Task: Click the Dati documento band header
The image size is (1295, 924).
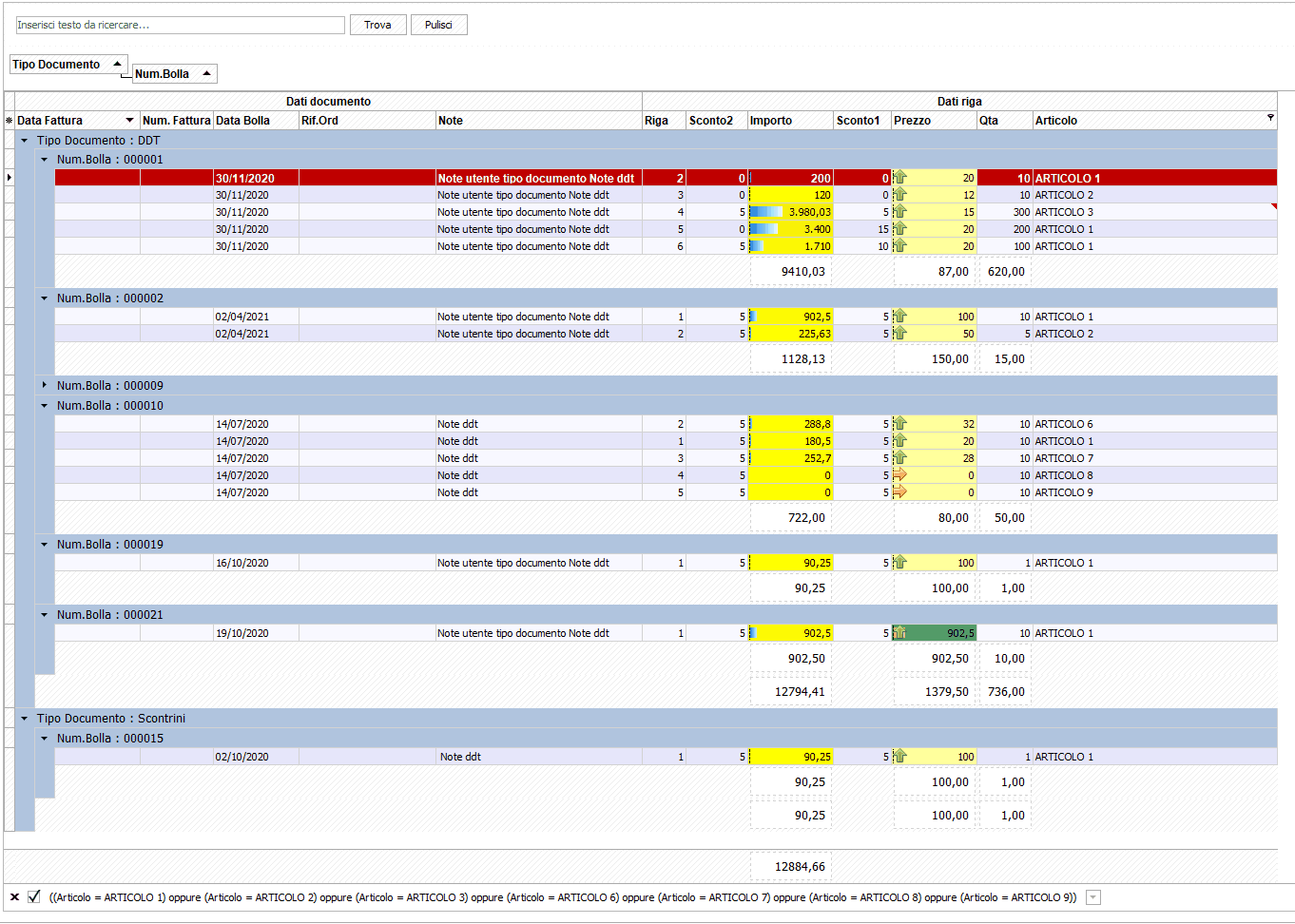Action: pos(328,102)
